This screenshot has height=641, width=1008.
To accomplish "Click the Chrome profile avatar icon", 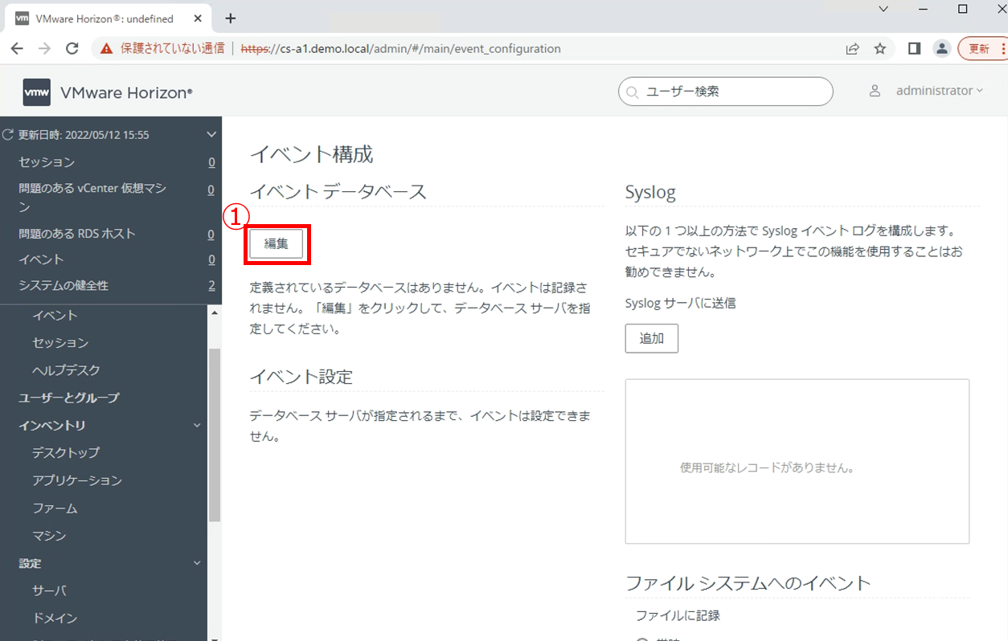I will (941, 48).
